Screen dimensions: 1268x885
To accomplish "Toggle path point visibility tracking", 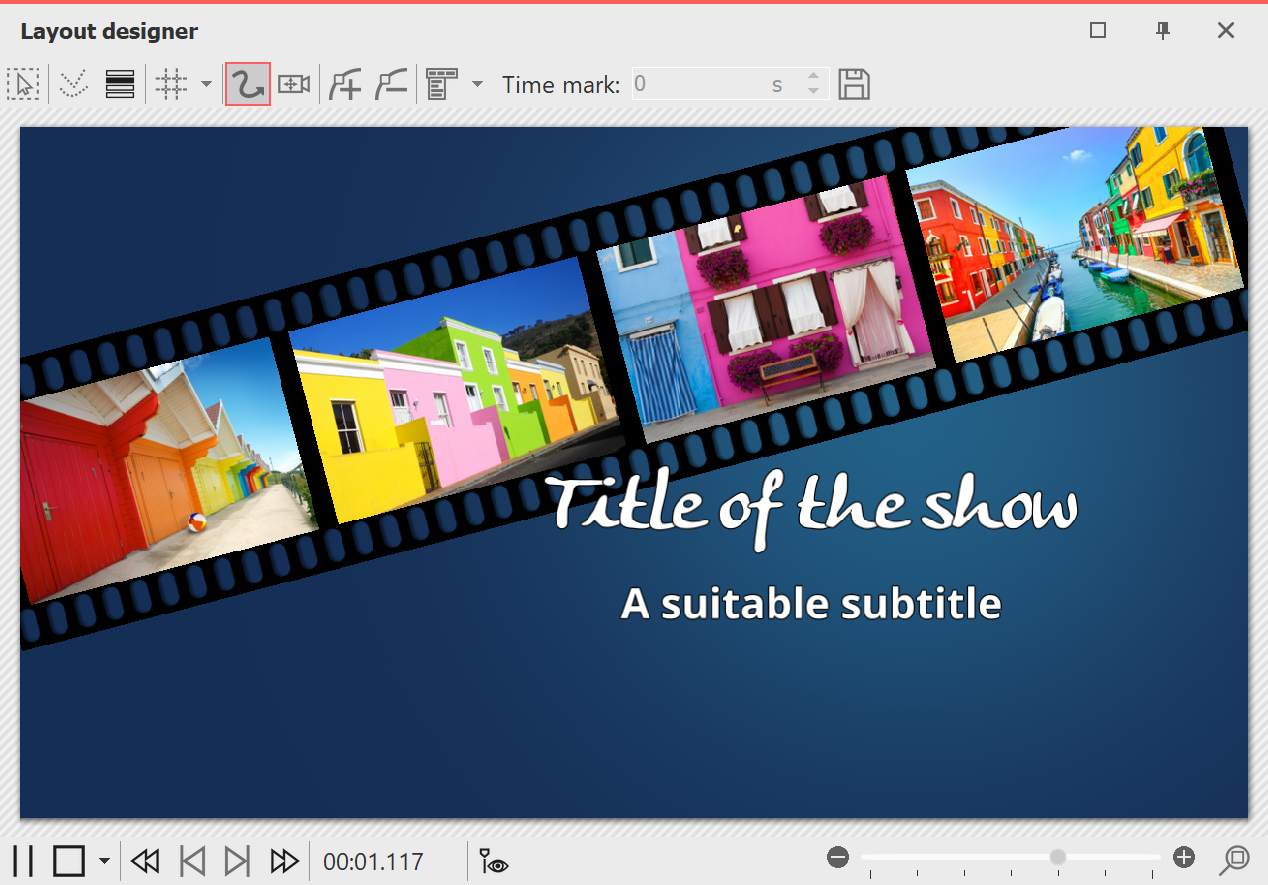I will tap(493, 860).
